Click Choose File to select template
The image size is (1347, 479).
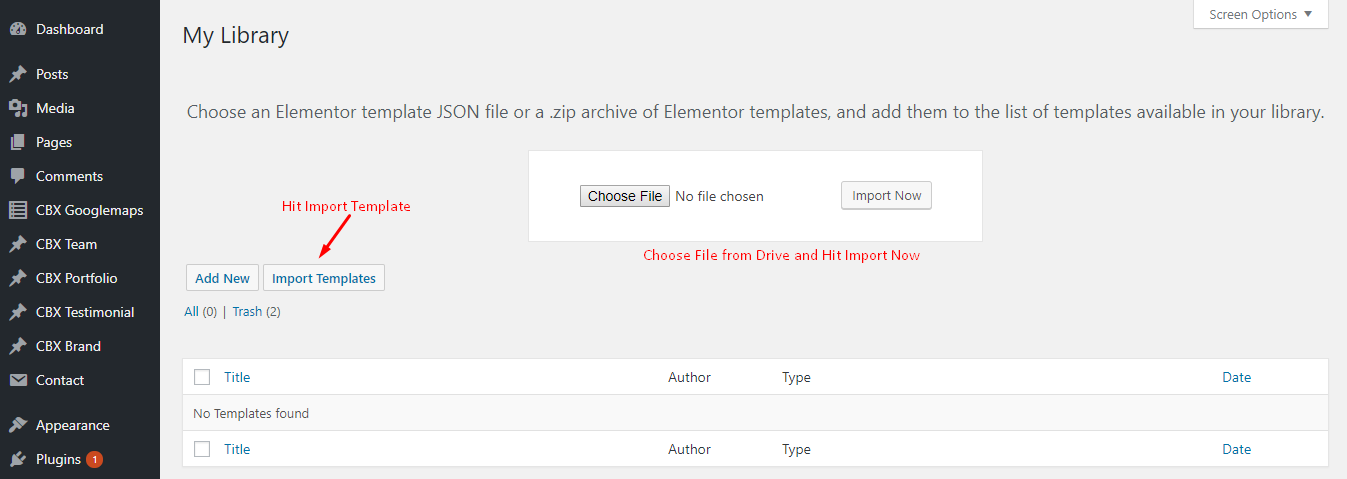625,196
